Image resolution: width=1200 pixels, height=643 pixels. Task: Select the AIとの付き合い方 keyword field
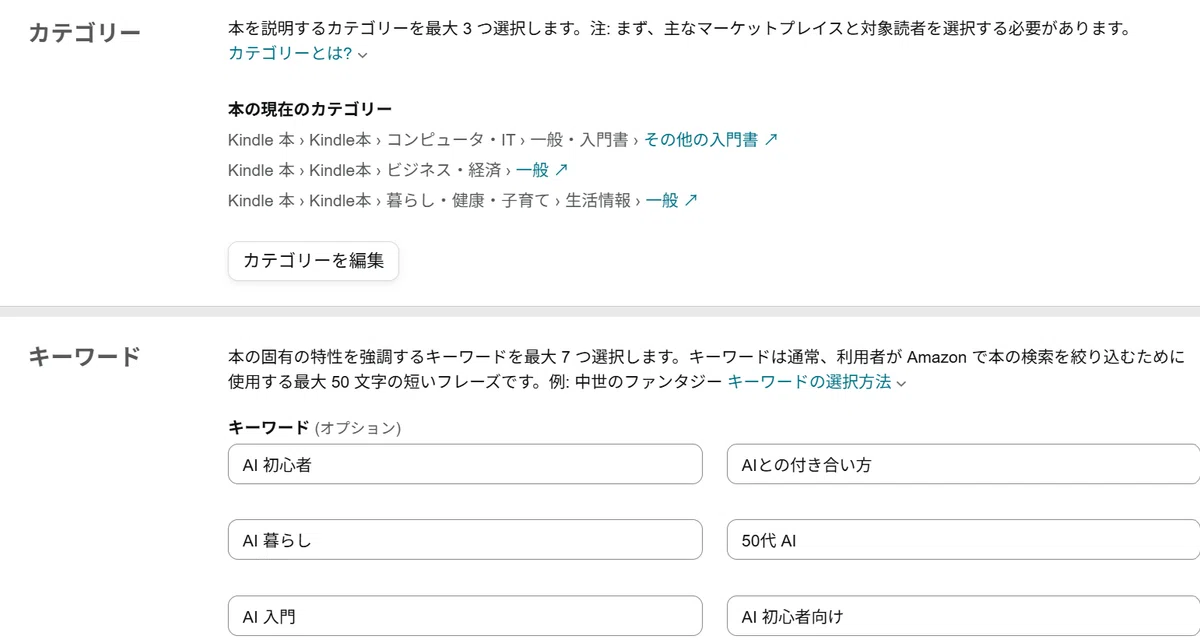pyautogui.click(x=963, y=465)
